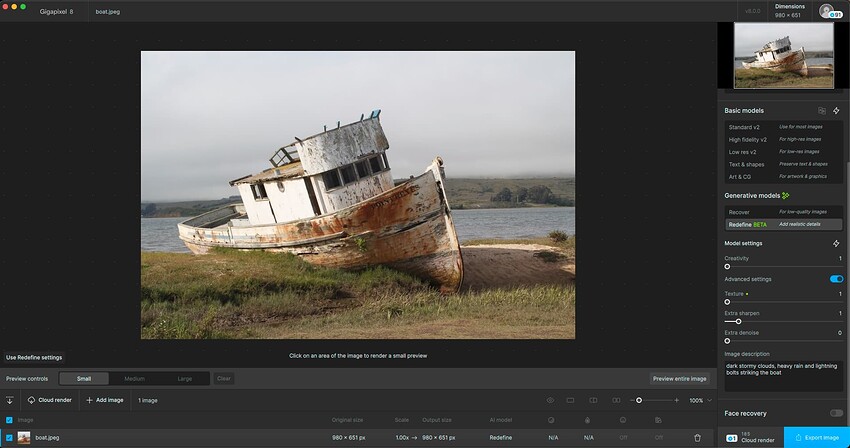Click the Preview entire image button
The image size is (850, 448).
(x=679, y=379)
